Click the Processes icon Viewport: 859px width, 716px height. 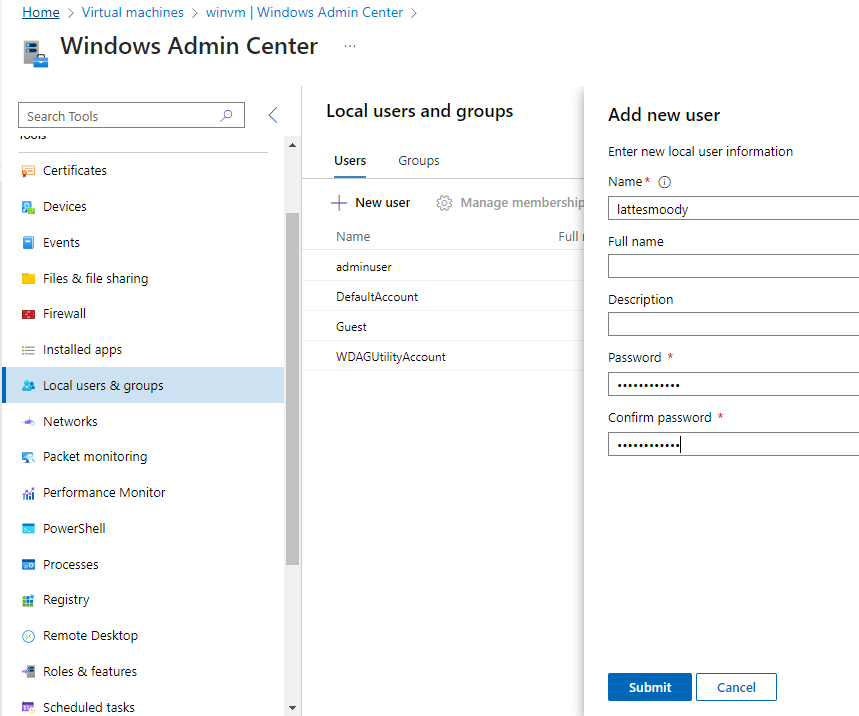(28, 565)
